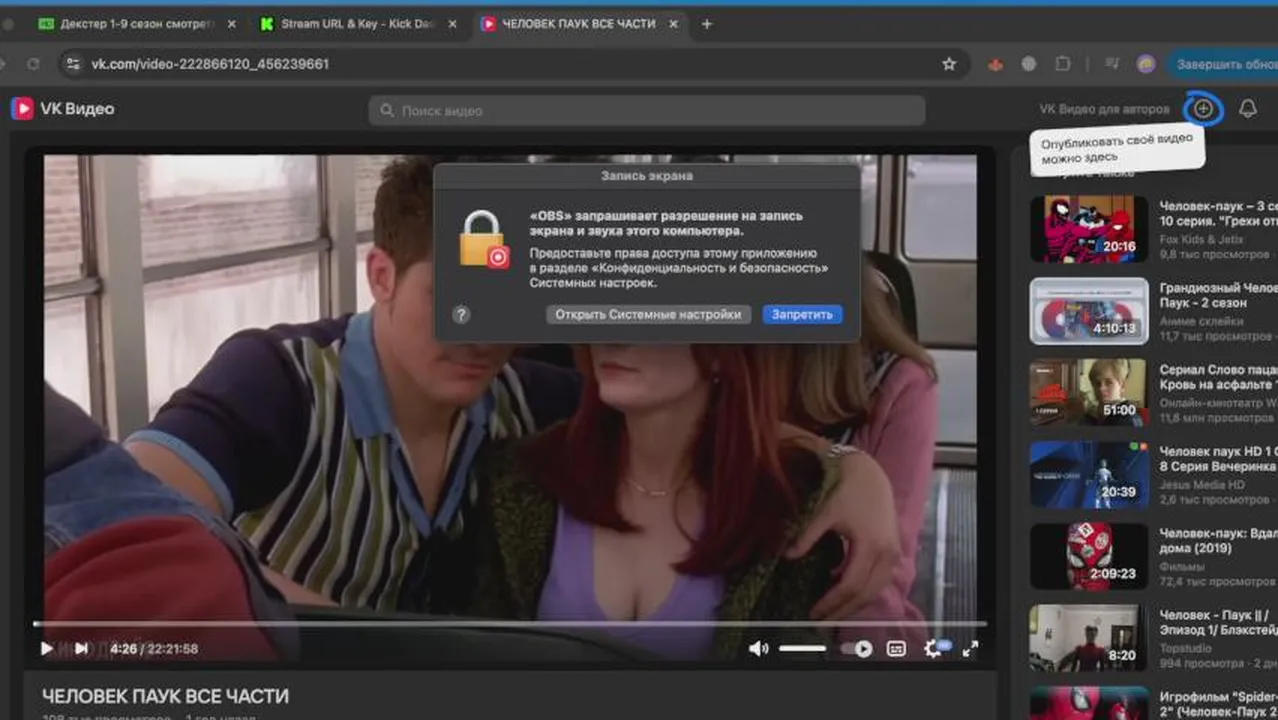Seek along the video progress bar
Viewport: 1278px width, 720px height.
(510, 624)
